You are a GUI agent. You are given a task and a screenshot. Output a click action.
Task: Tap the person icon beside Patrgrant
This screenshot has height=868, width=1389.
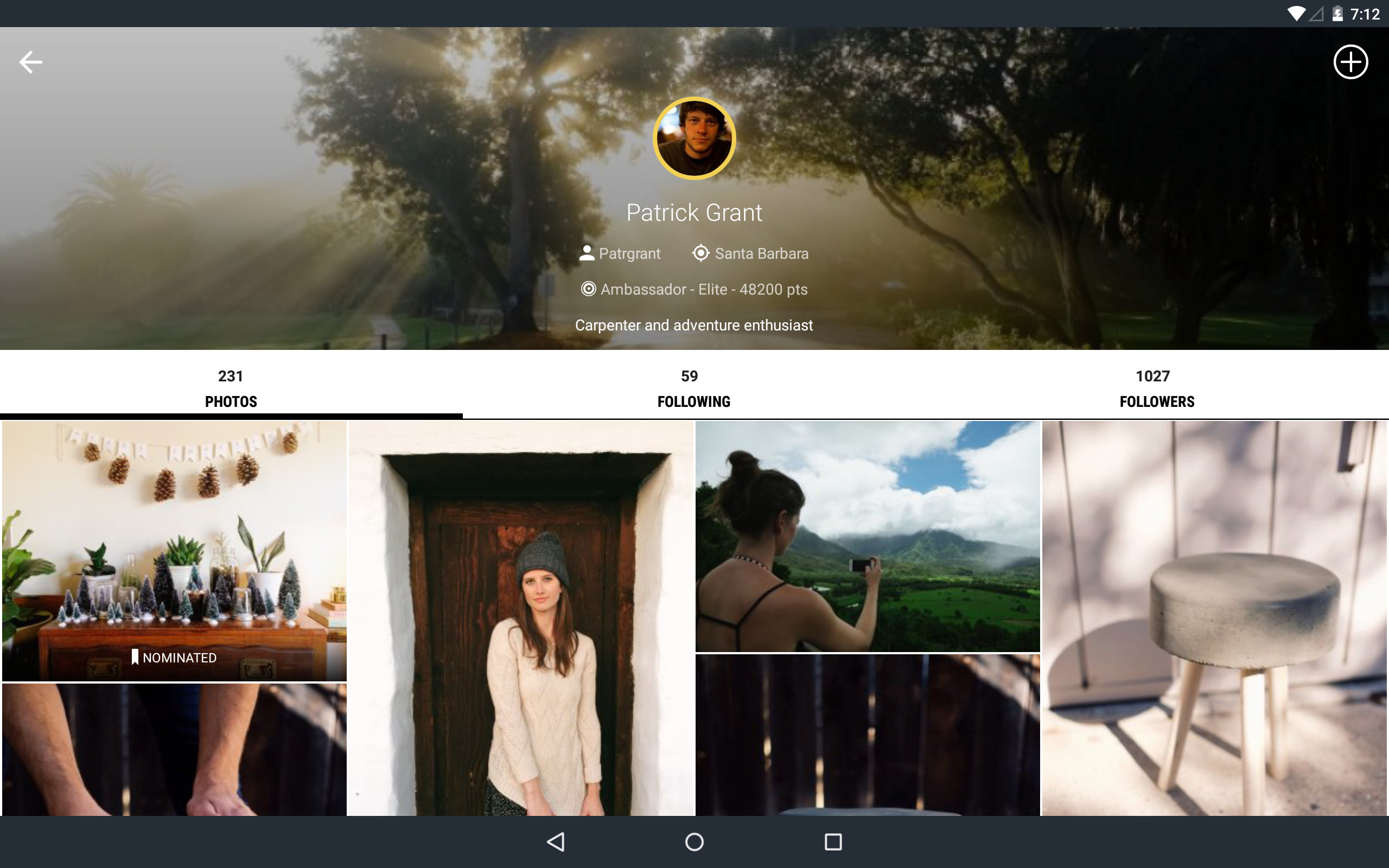pos(587,253)
